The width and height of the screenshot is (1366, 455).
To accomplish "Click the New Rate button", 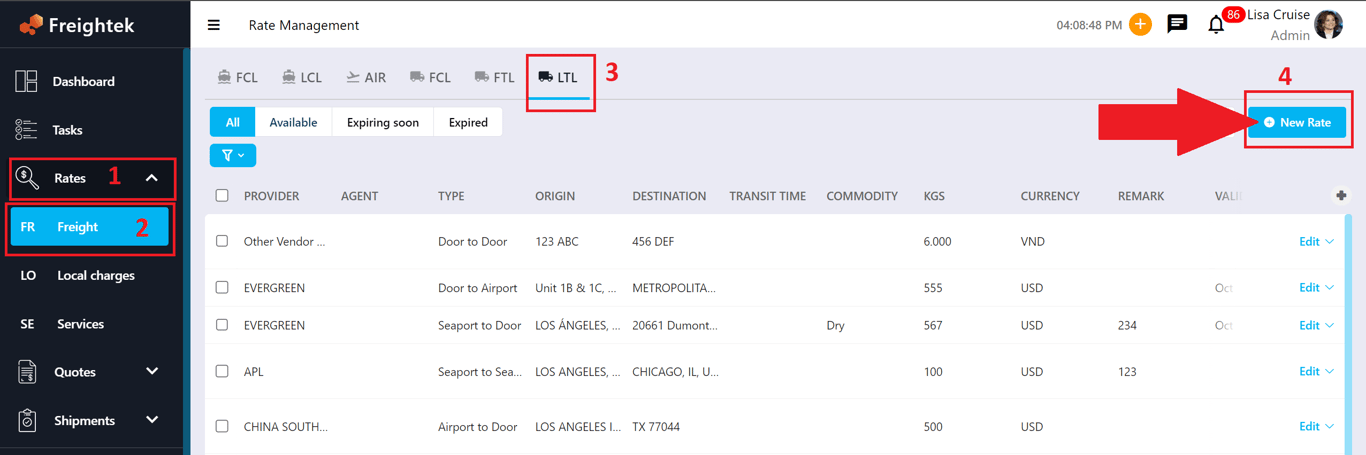I will 1297,122.
